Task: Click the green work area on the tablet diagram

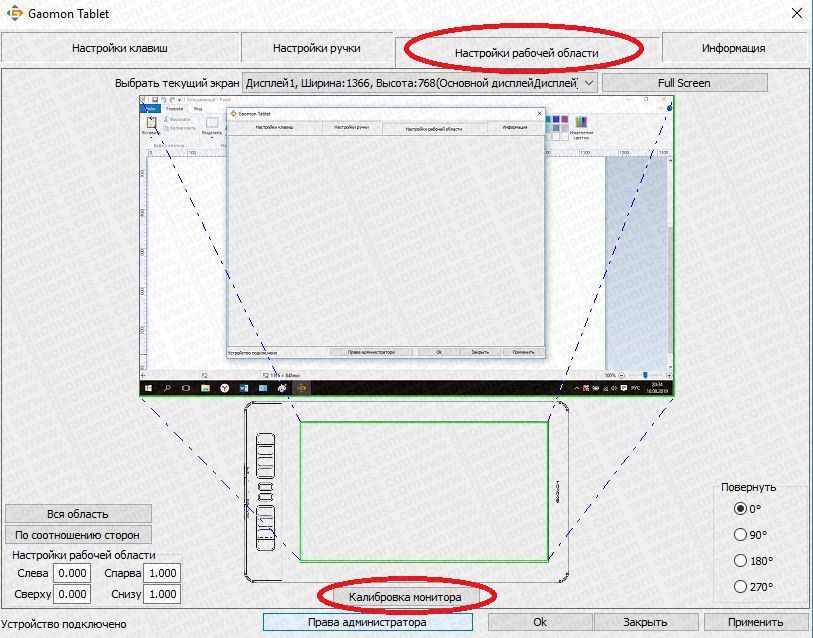Action: [424, 491]
